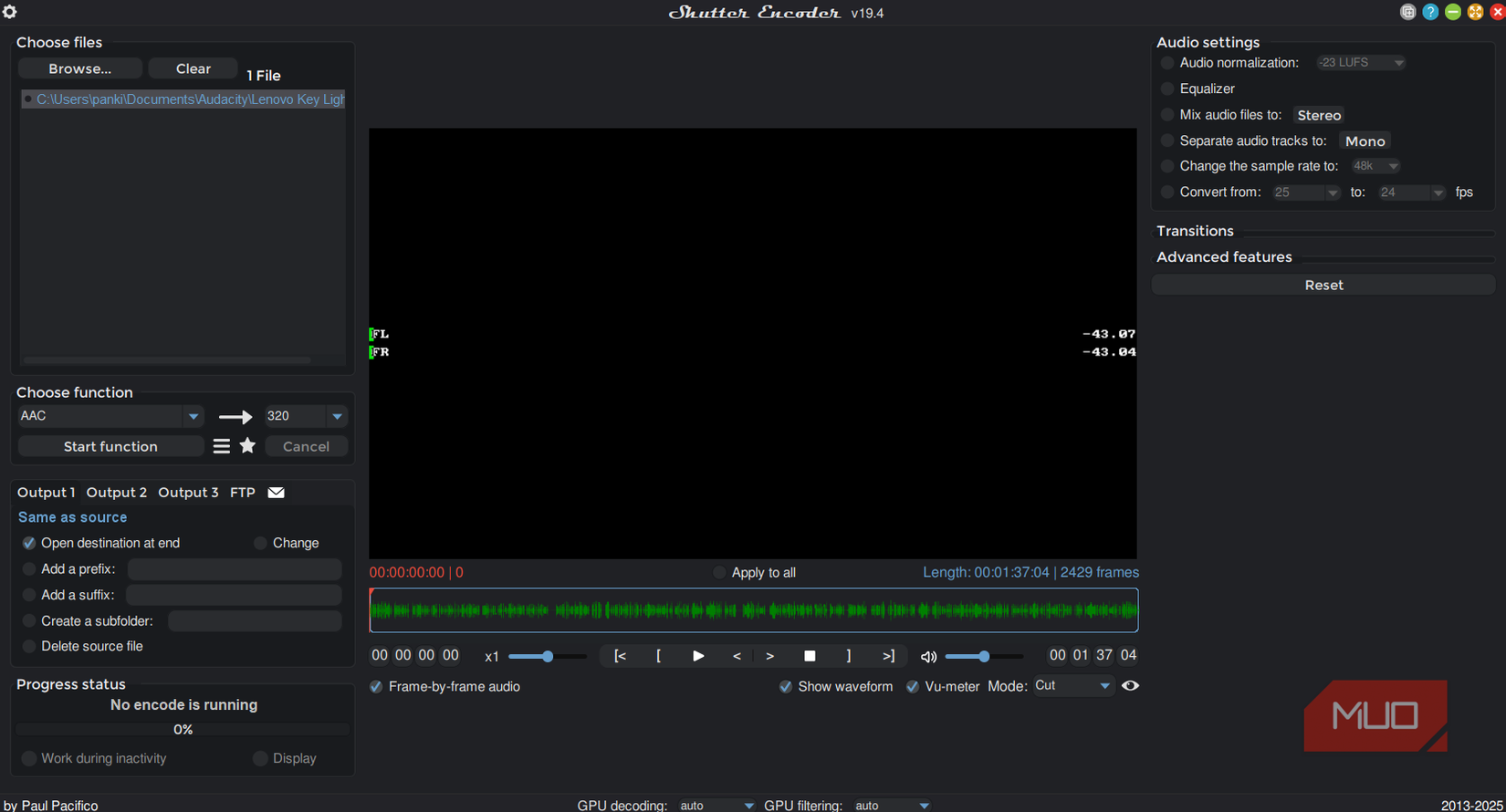Expand the AAC function dropdown
Screen dimensions: 1506x812
click(x=193, y=416)
